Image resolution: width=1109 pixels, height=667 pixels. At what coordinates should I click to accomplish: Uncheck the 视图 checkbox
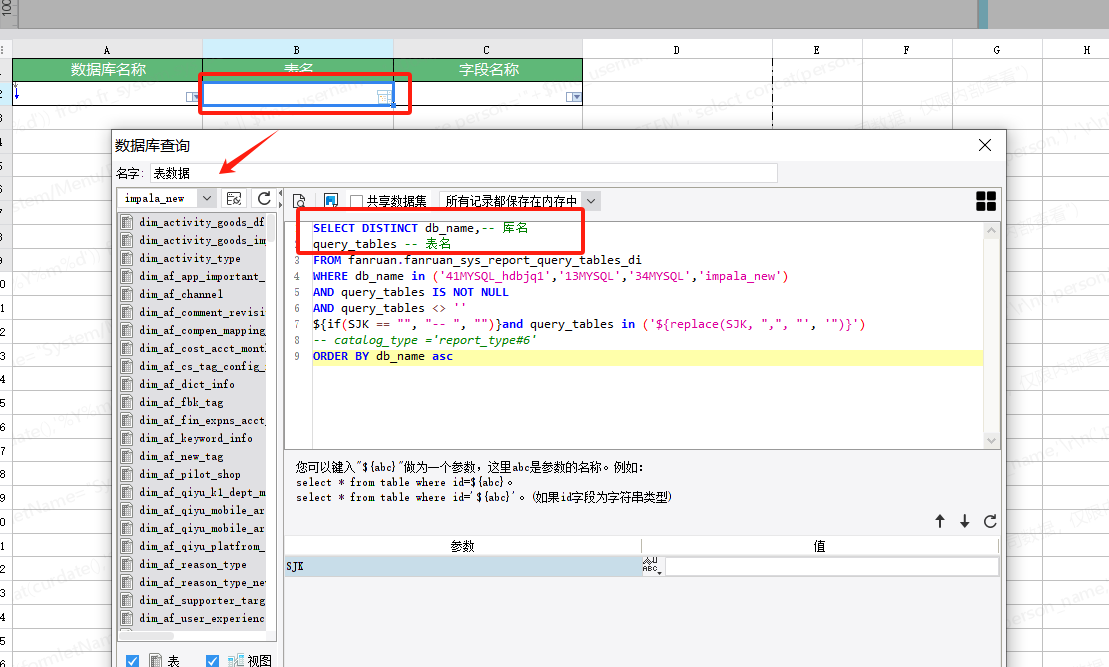(x=212, y=661)
